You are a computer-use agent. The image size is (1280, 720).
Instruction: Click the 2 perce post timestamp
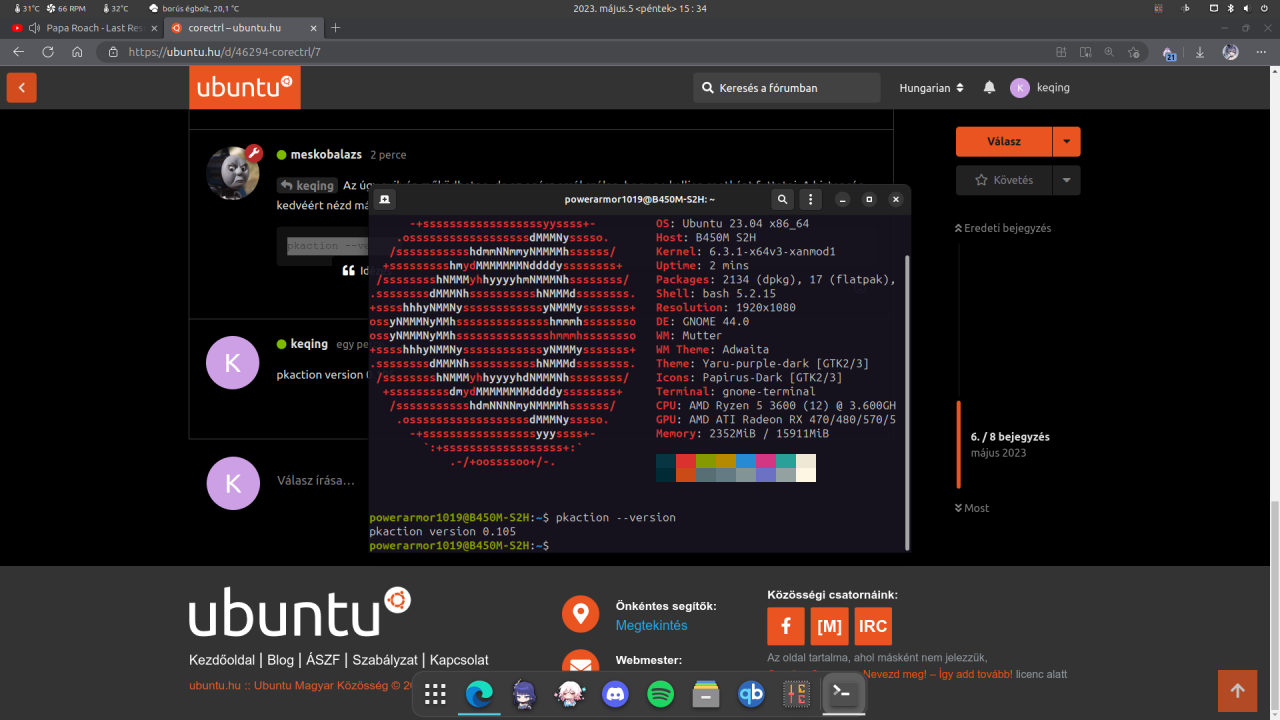(x=388, y=155)
